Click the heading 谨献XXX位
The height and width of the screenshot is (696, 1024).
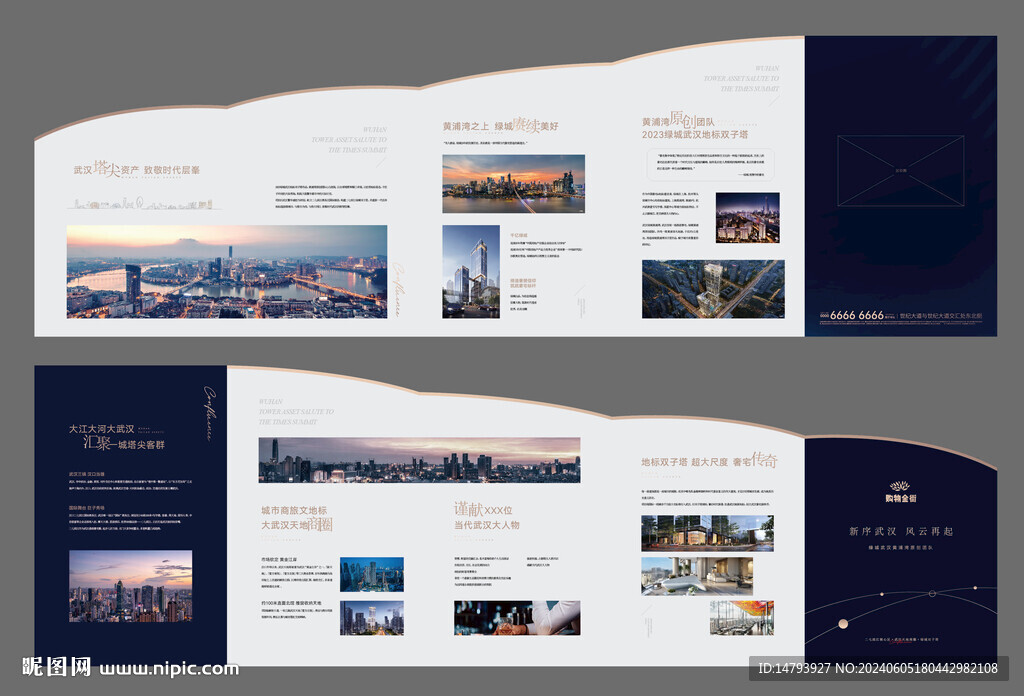(x=483, y=509)
